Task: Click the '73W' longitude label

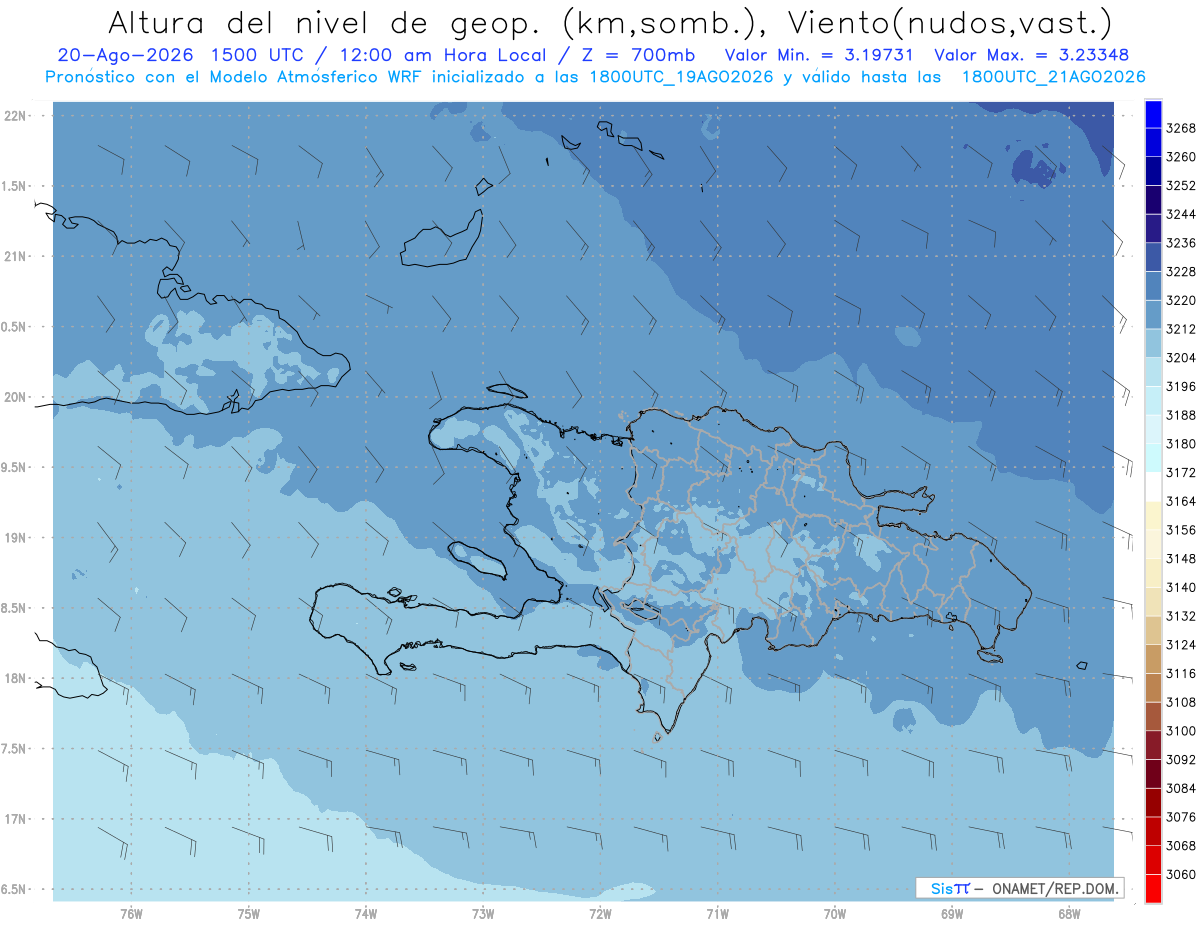Action: tap(483, 913)
